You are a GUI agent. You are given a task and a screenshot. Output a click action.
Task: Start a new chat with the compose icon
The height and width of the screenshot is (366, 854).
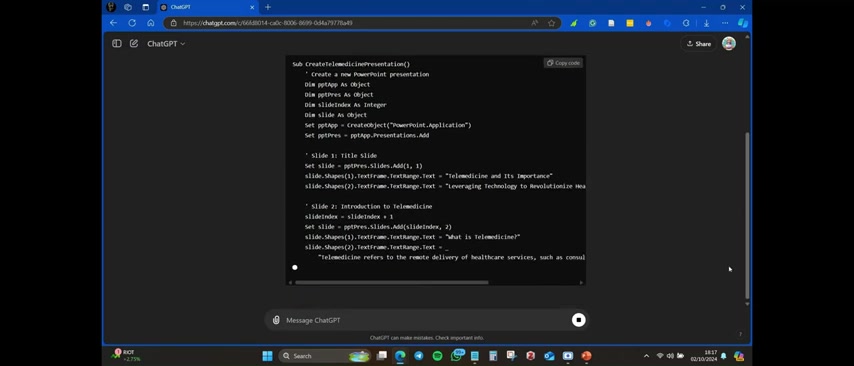[x=134, y=44]
